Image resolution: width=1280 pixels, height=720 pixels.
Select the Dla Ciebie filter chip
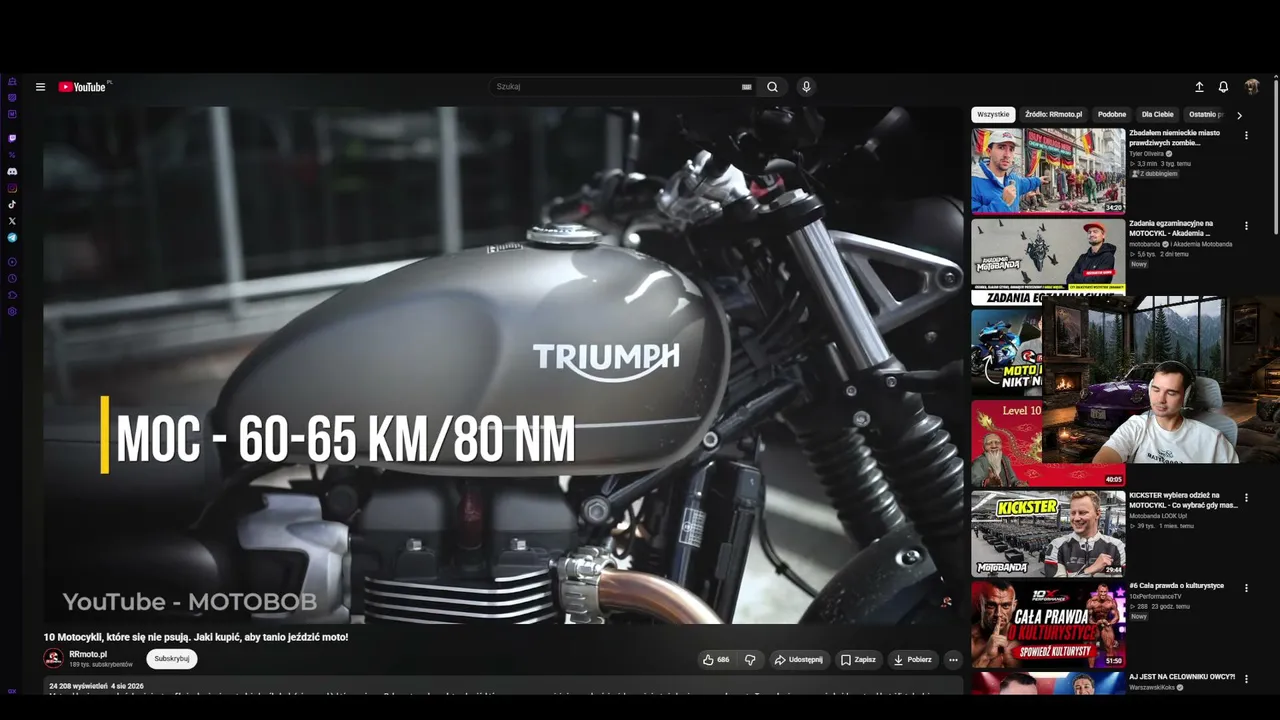click(x=1158, y=115)
